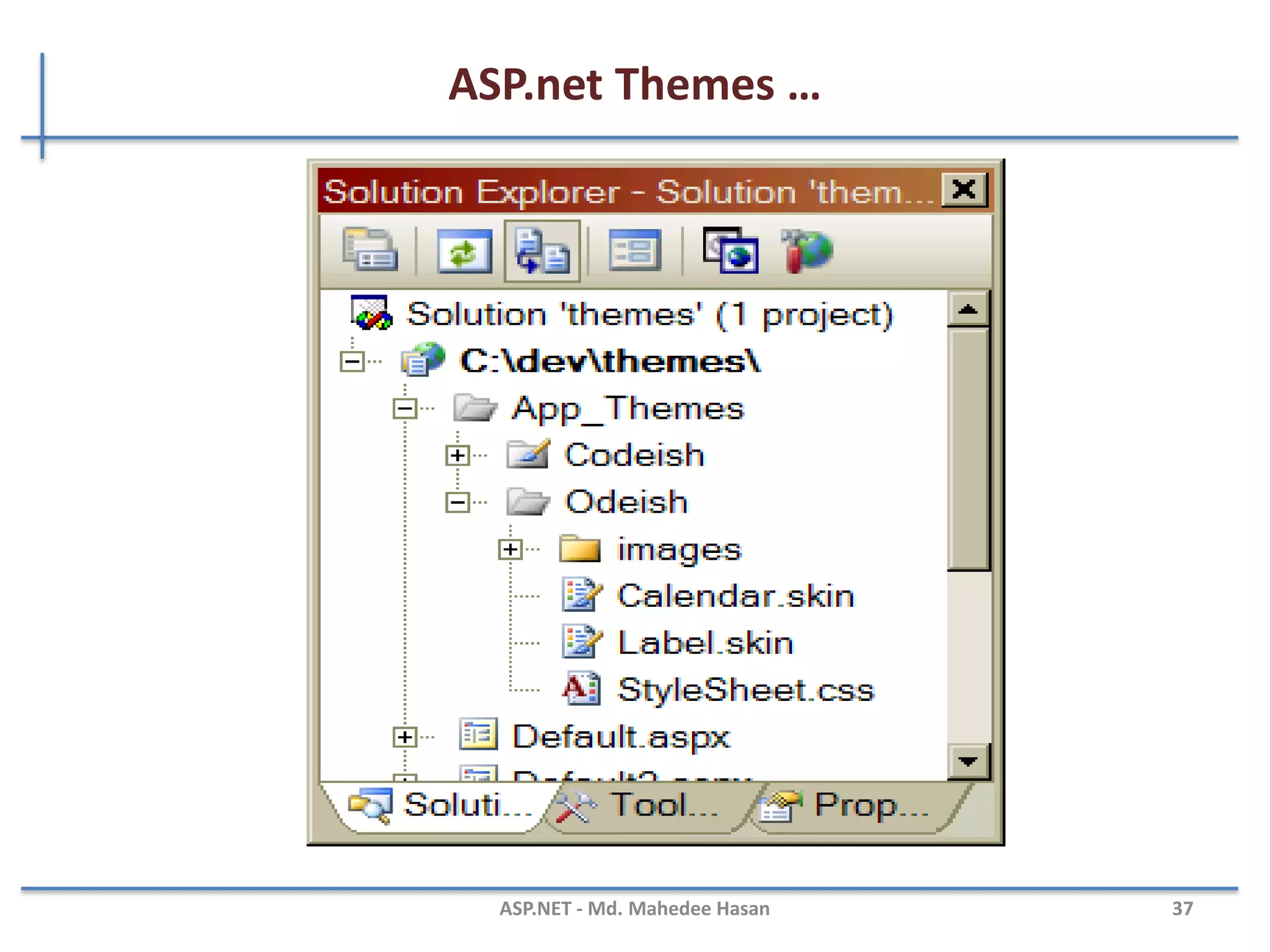Expand the images folder
This screenshot has width=1270, height=952.
510,549
